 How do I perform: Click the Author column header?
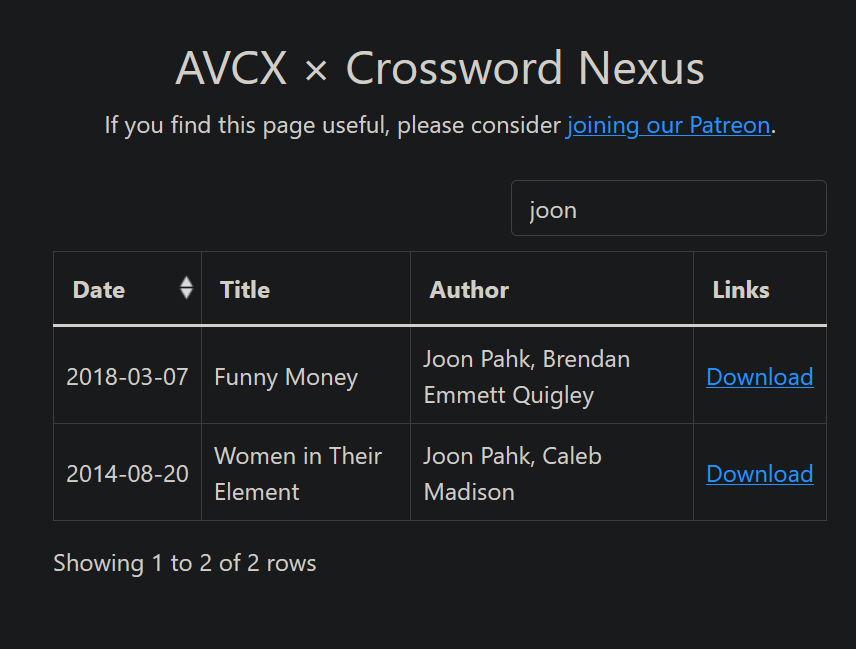click(469, 289)
